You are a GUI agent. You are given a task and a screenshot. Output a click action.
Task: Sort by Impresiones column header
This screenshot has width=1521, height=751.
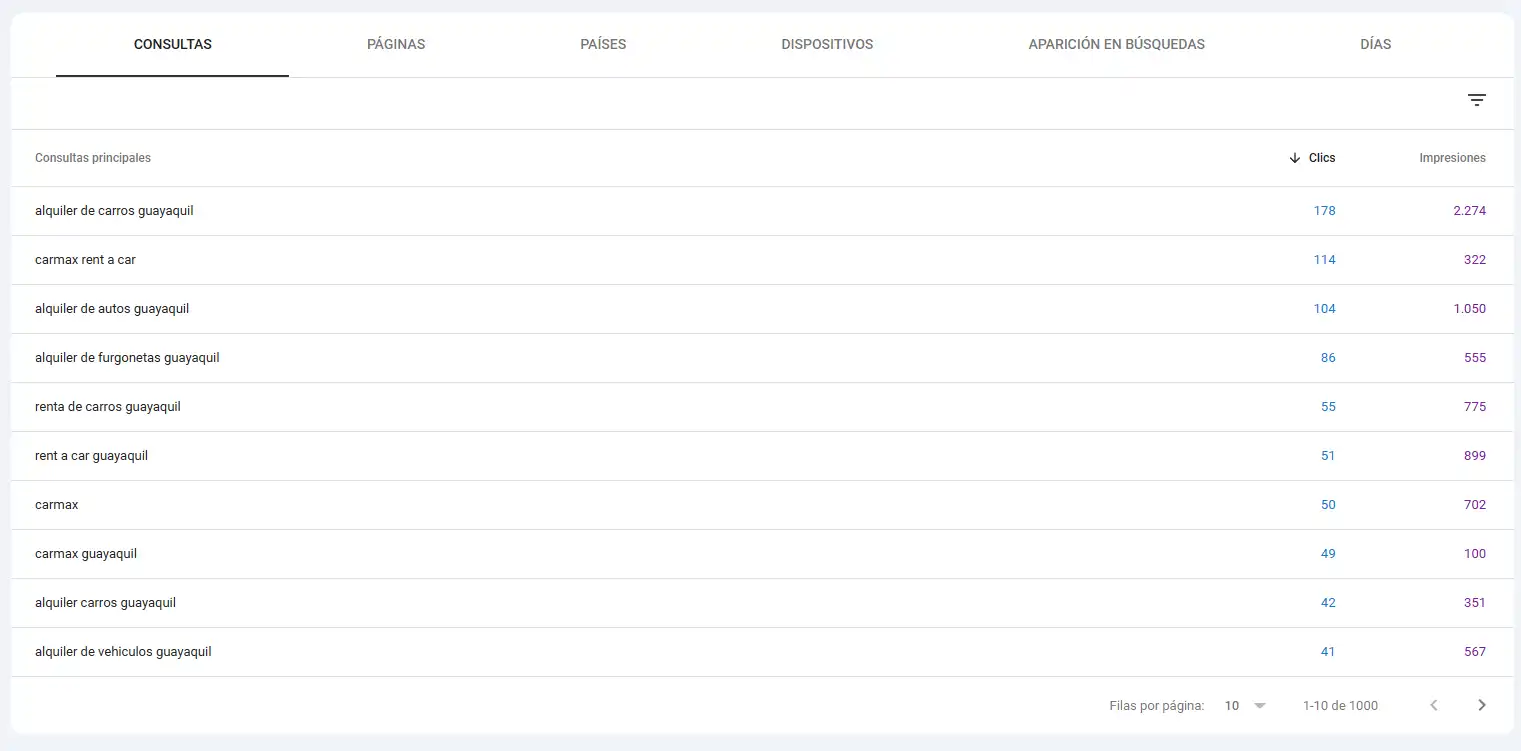1452,158
